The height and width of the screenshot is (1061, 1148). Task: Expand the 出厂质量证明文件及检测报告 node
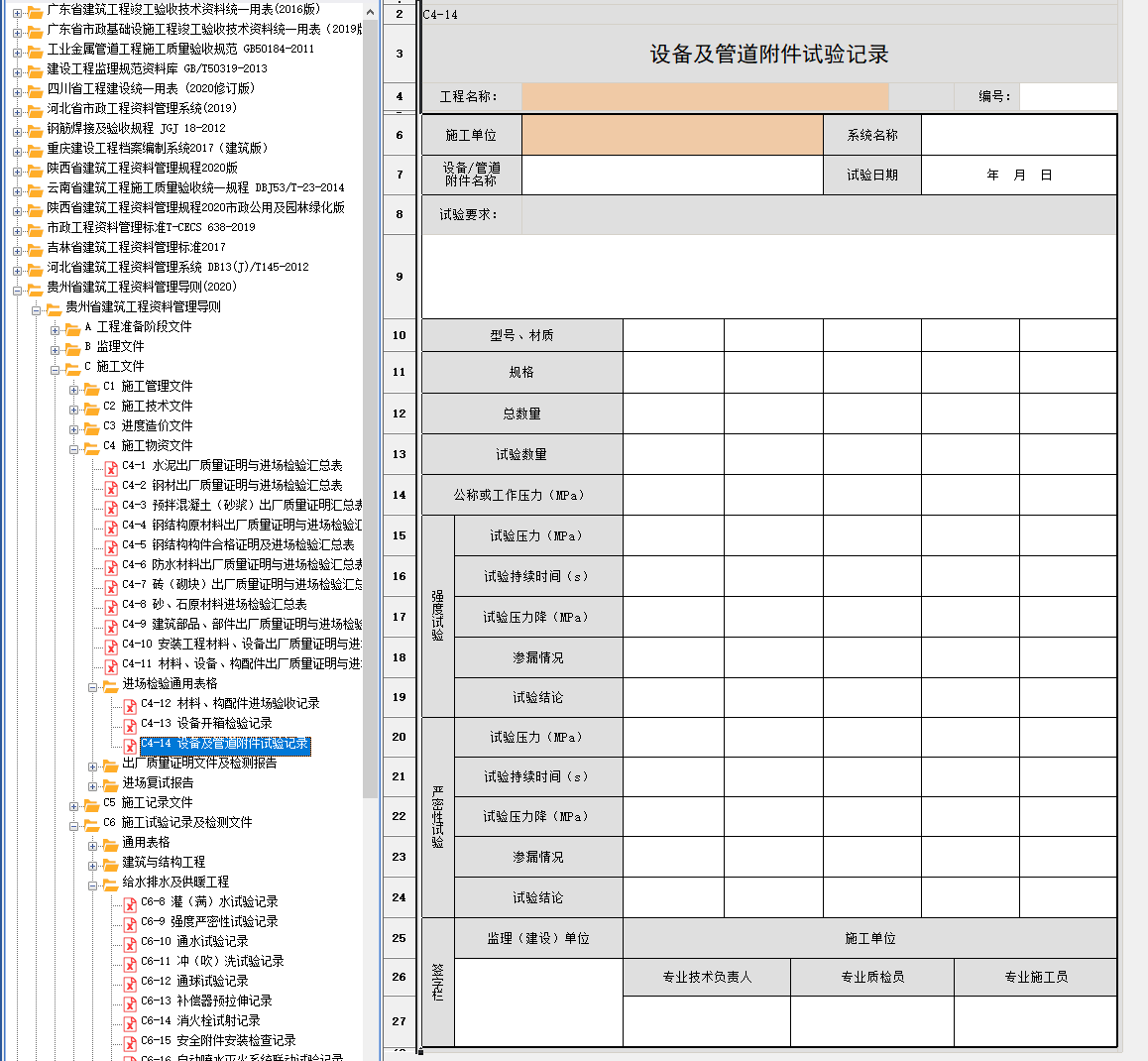point(93,766)
